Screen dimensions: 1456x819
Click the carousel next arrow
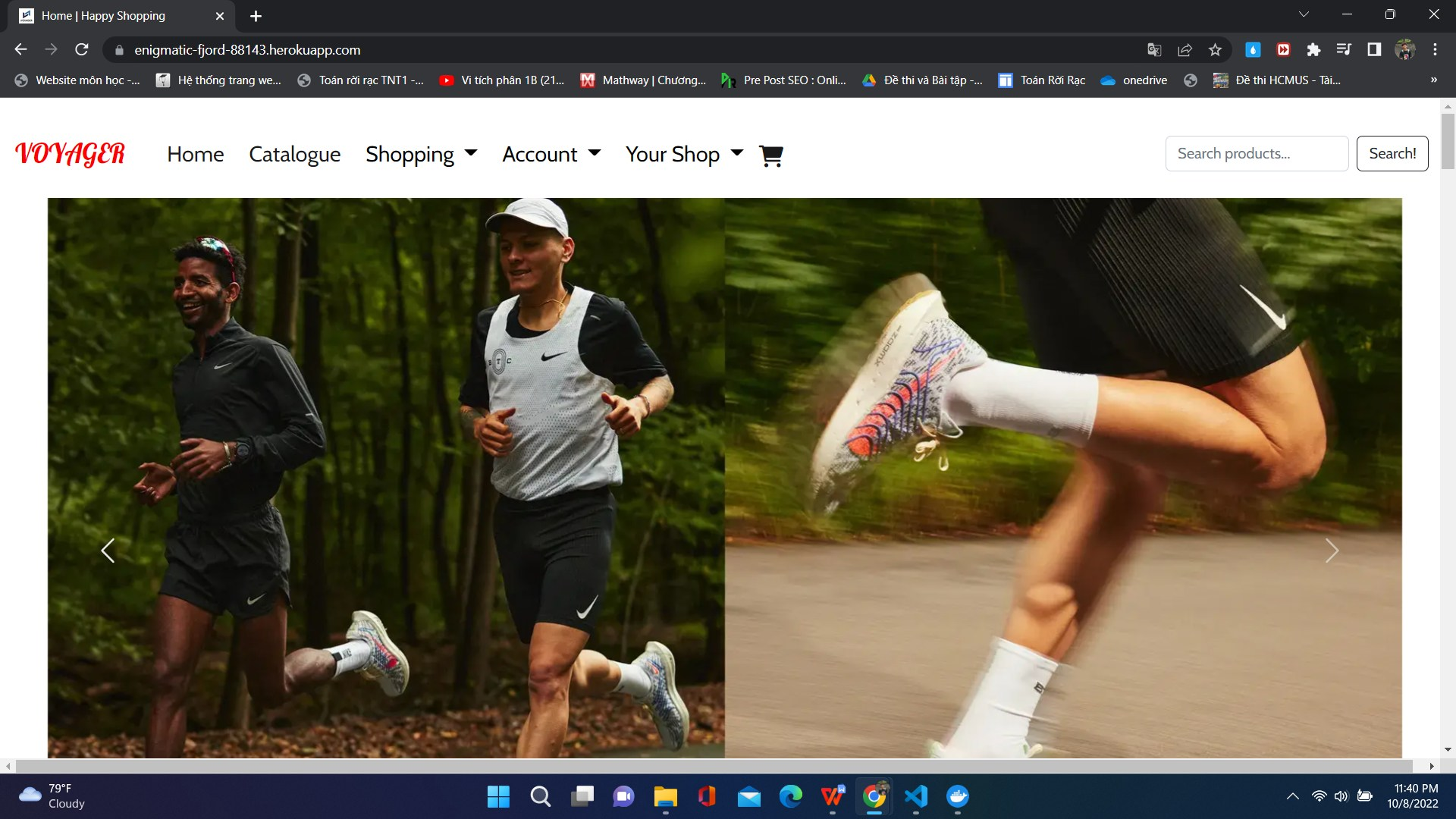point(1332,551)
